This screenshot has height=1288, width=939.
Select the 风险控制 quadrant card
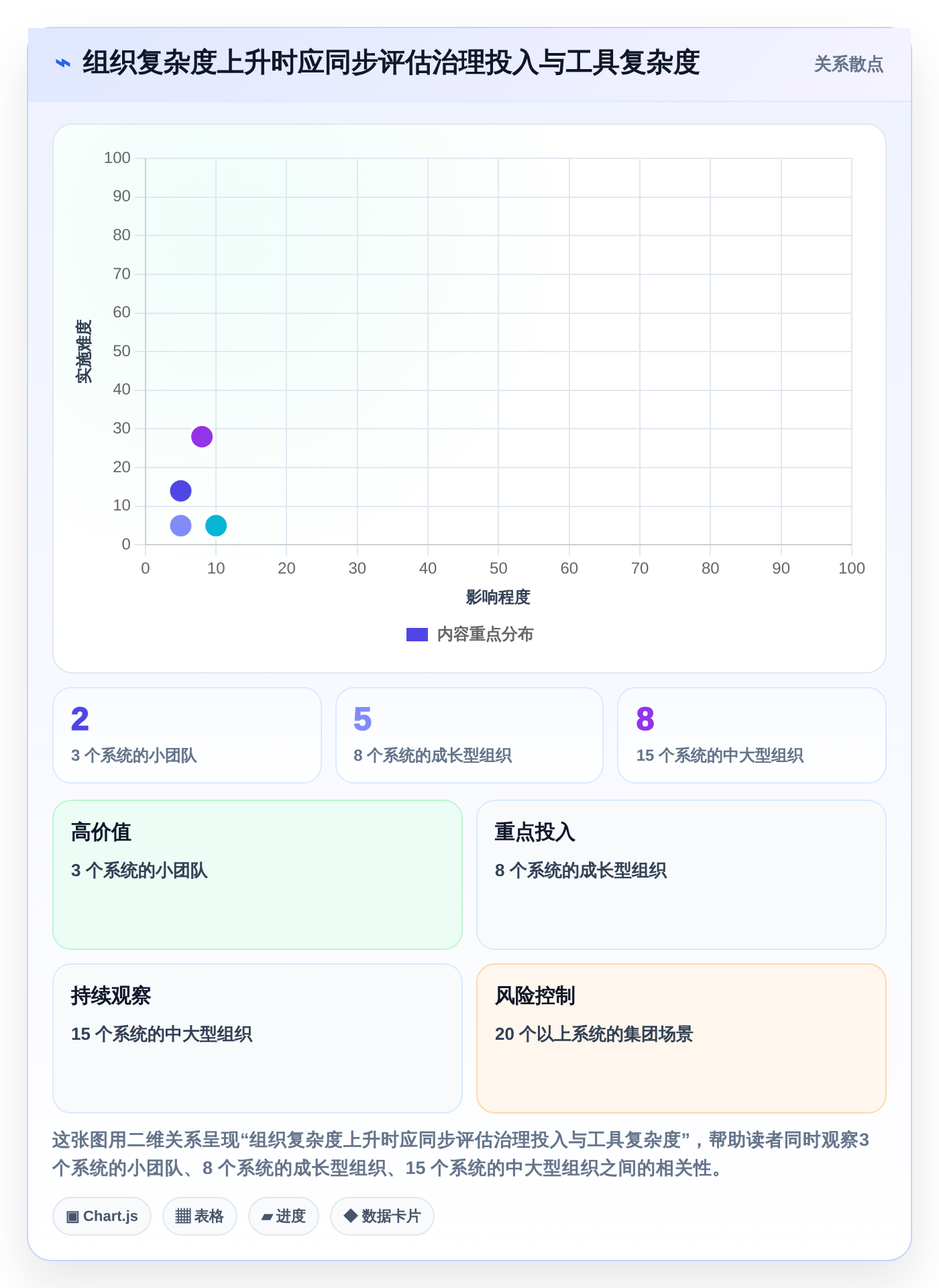(681, 1038)
